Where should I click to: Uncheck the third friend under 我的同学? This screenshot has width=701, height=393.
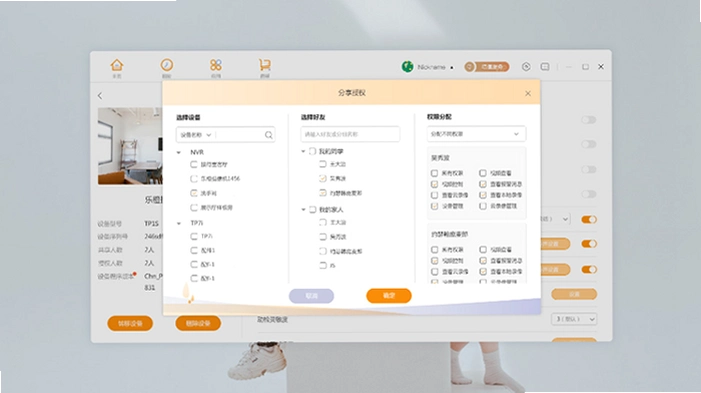(x=323, y=193)
